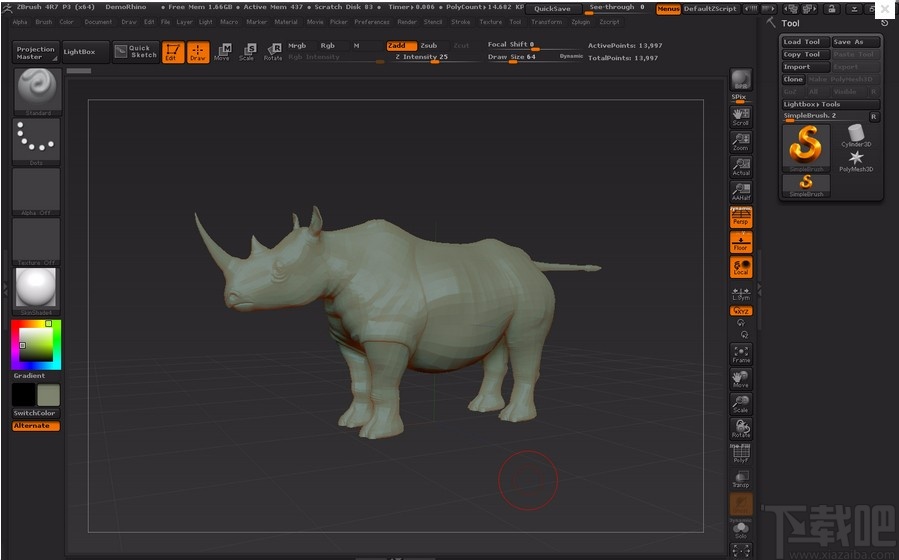Viewport: 899px width, 560px height.
Task: Click Copy Tool button
Action: coord(806,54)
